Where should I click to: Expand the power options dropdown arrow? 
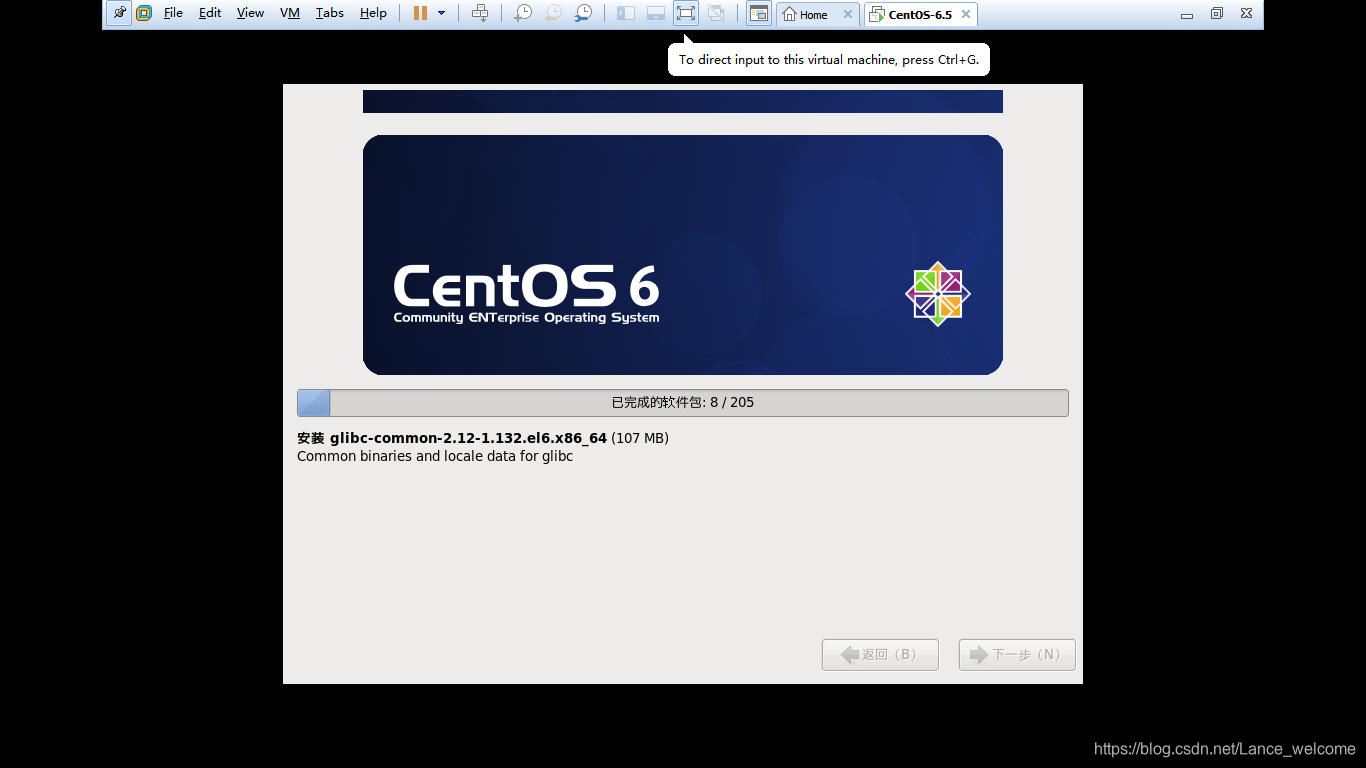coord(441,14)
